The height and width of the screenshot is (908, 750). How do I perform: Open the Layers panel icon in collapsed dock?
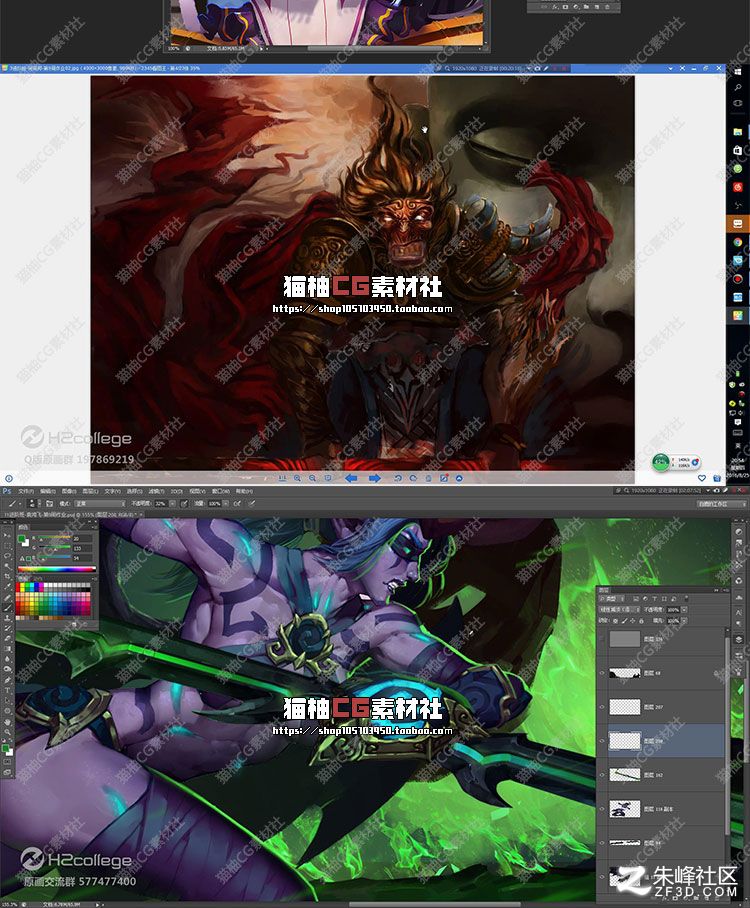pyautogui.click(x=739, y=639)
